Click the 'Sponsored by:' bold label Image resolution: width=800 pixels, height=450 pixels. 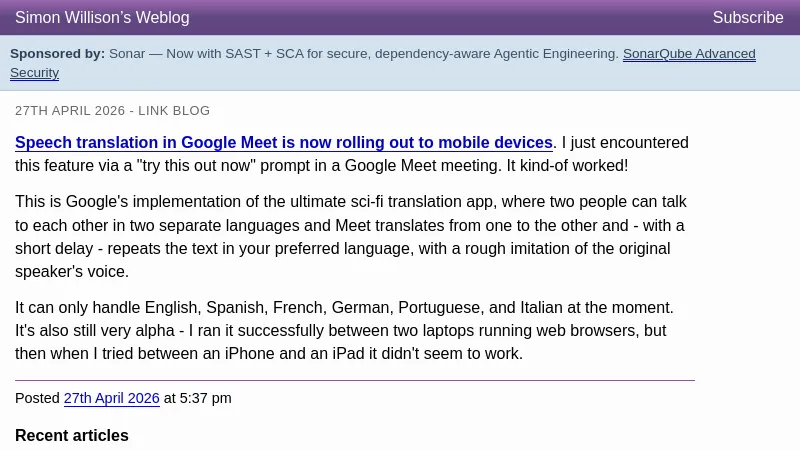click(57, 54)
